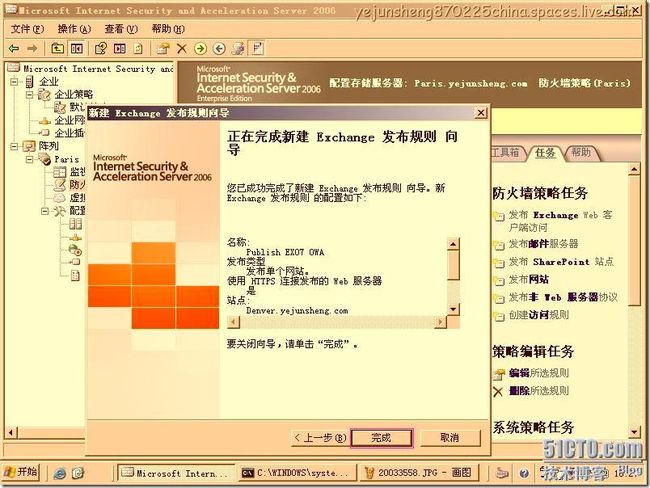Switch to 20033558.JPG - 画图 taskbar window
The height and width of the screenshot is (488, 650).
click(419, 473)
